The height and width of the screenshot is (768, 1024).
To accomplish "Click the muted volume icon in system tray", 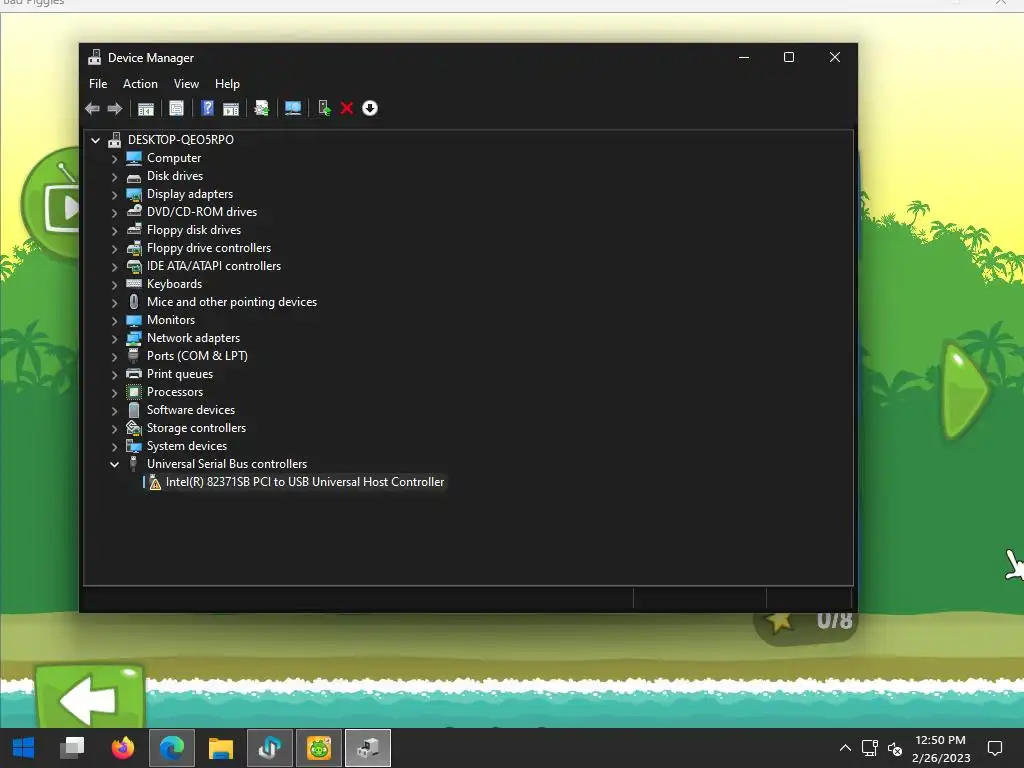I will pos(895,749).
